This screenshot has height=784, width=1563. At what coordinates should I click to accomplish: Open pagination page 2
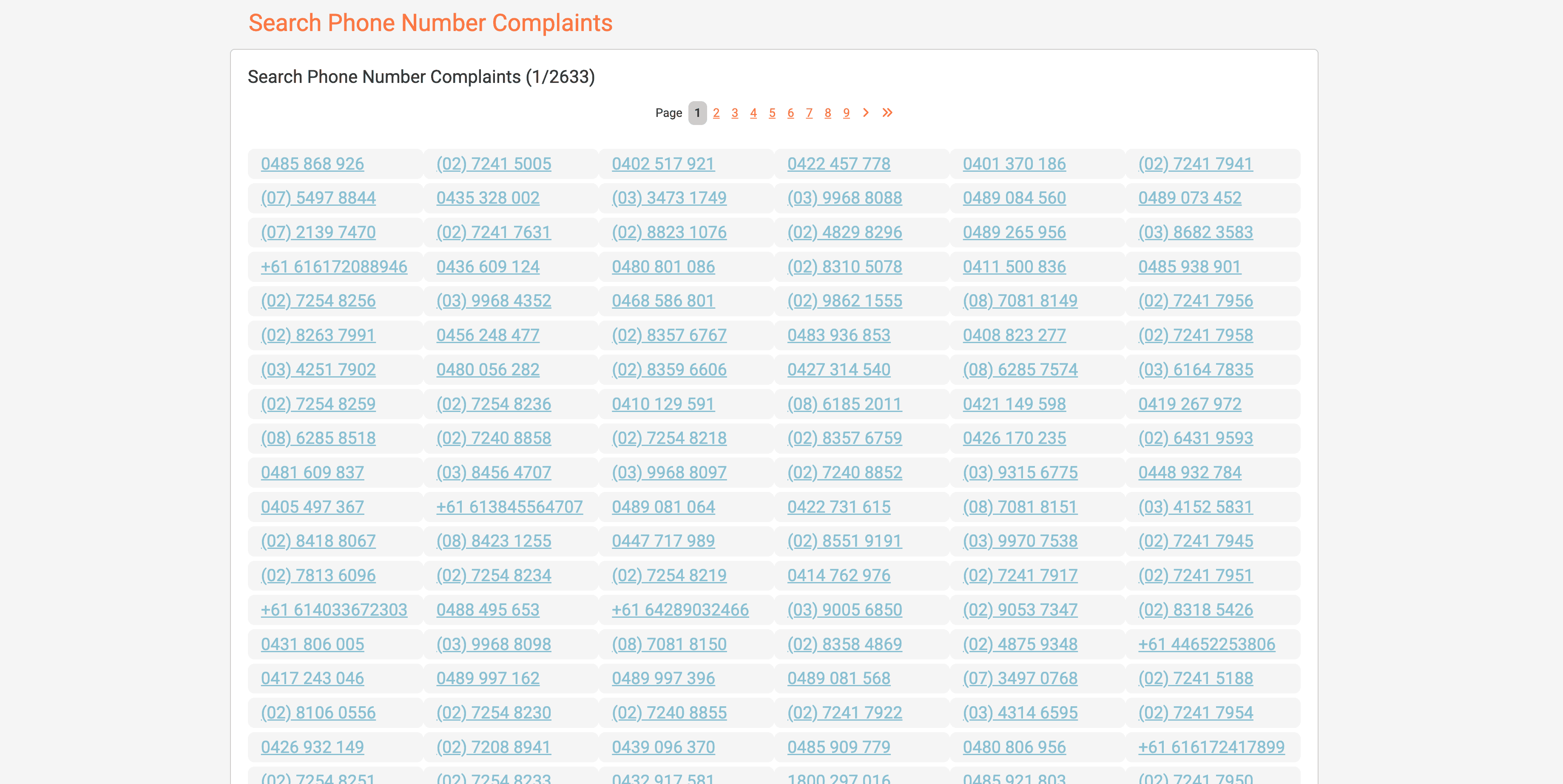click(716, 114)
